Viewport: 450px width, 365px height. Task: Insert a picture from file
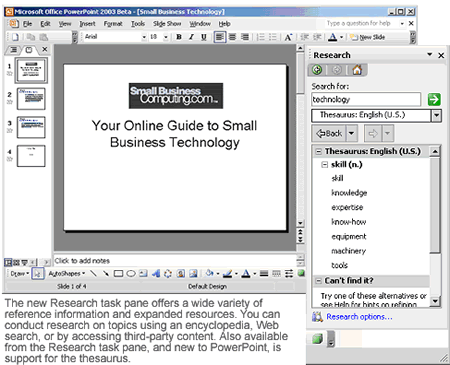[193, 274]
